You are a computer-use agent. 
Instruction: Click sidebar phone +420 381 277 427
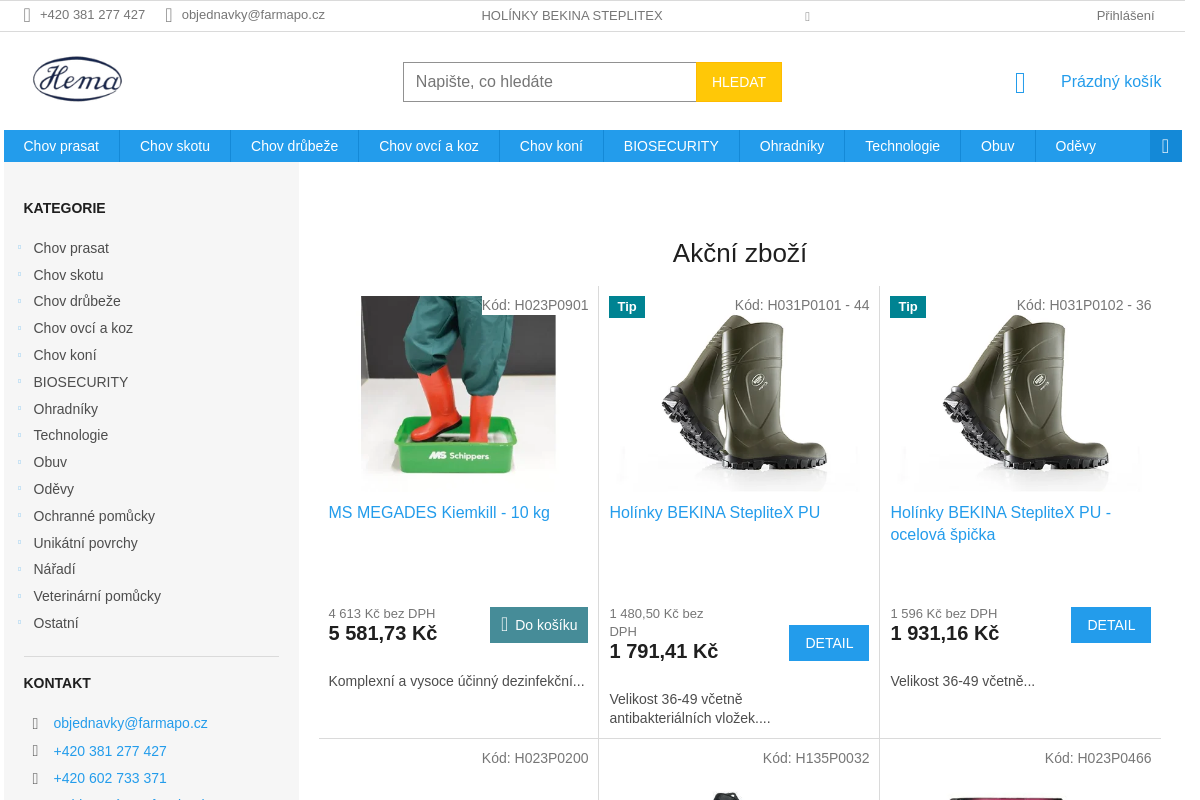[x=110, y=751]
